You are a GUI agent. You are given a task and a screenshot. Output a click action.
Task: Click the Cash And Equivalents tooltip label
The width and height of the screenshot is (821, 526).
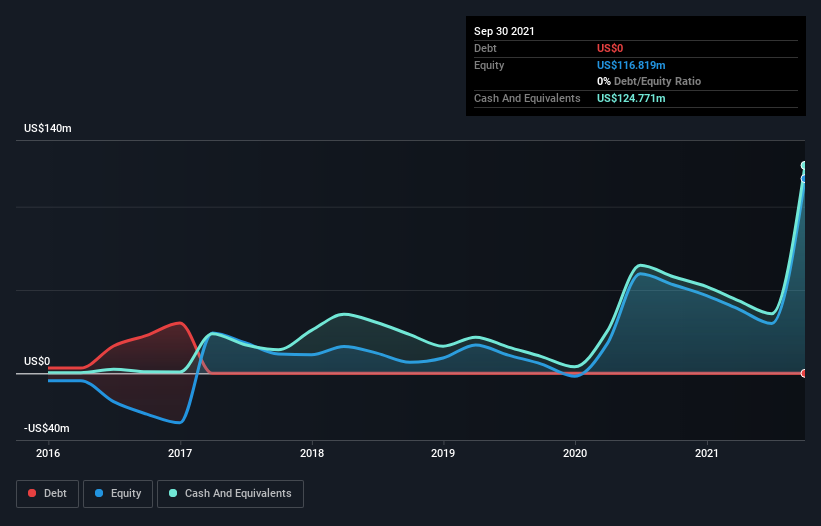pos(527,98)
